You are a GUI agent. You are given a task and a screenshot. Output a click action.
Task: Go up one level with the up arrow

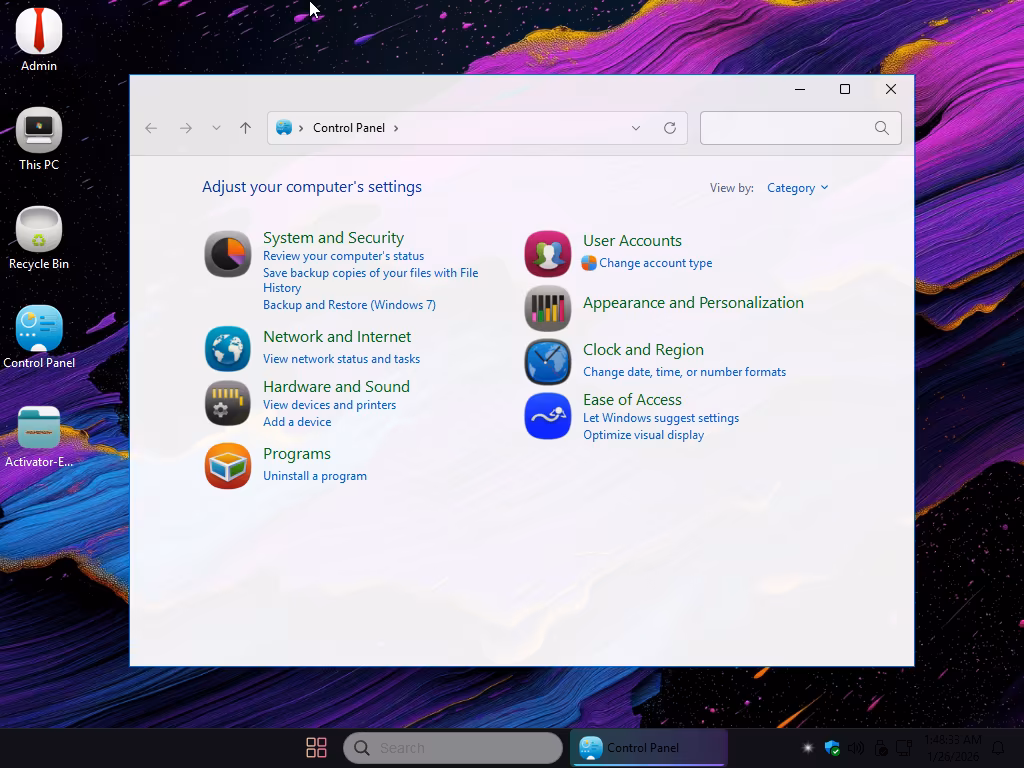coord(245,128)
